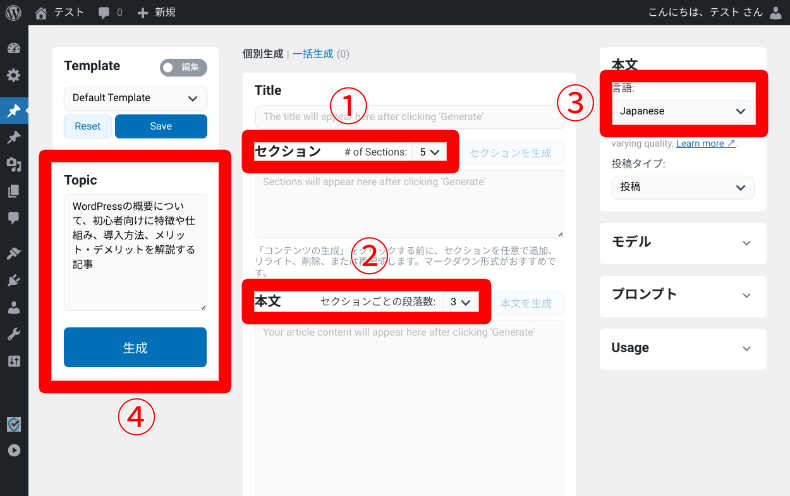Screen dimensions: 790x496
Task: Click the Reset button
Action: click(x=88, y=126)
